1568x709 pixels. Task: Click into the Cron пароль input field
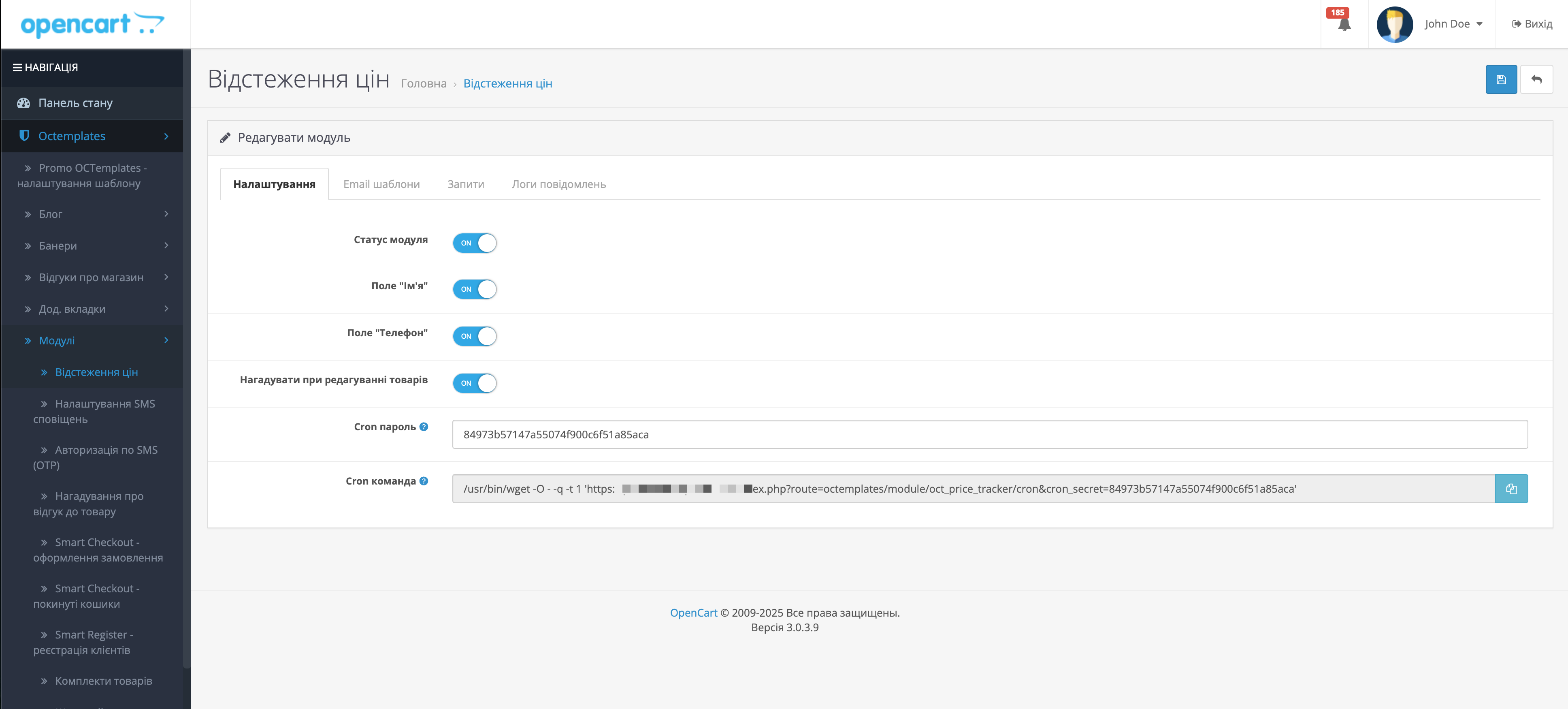(x=989, y=434)
